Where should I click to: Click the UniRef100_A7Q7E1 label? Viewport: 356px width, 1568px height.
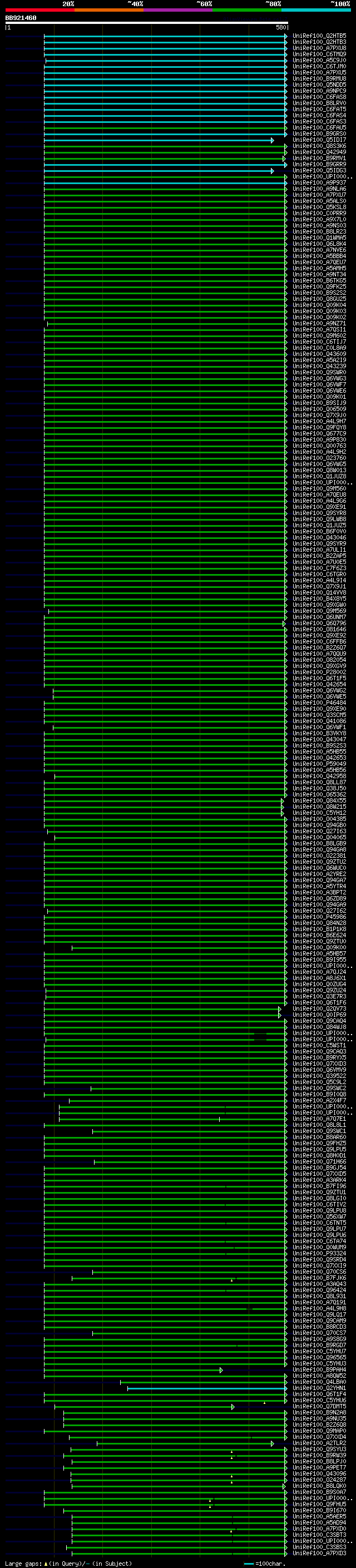(x=319, y=1119)
